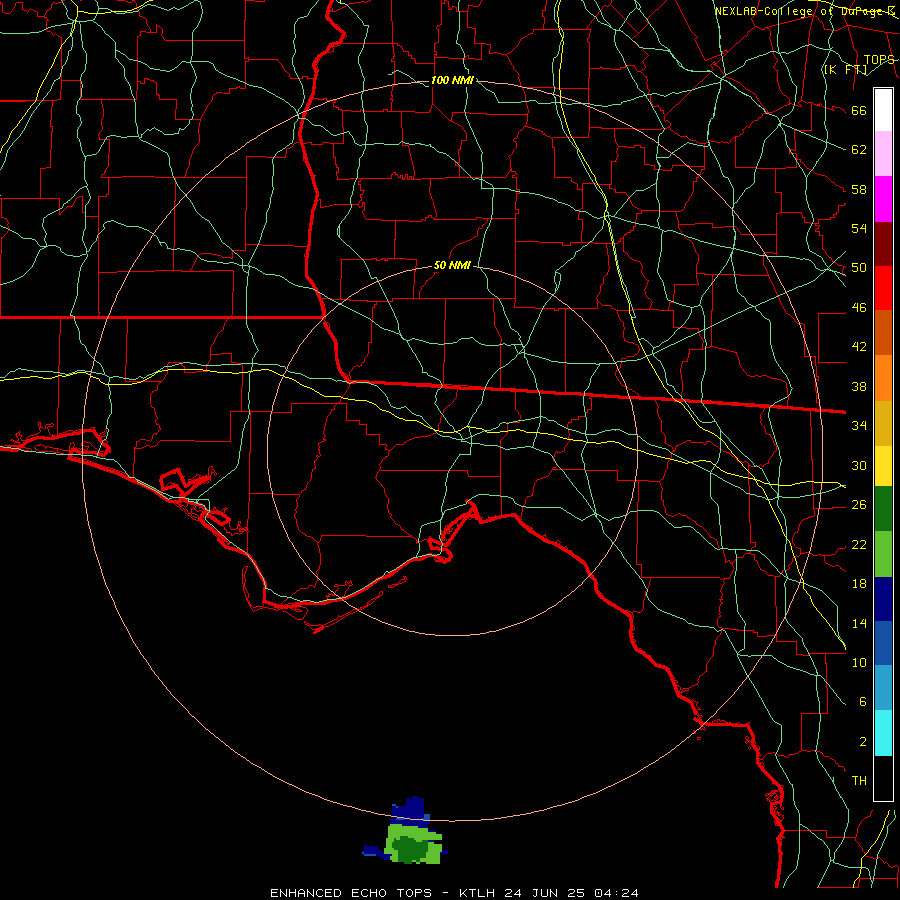Click the 'TOPS' legend heading
The image size is (900, 900).
click(x=879, y=59)
